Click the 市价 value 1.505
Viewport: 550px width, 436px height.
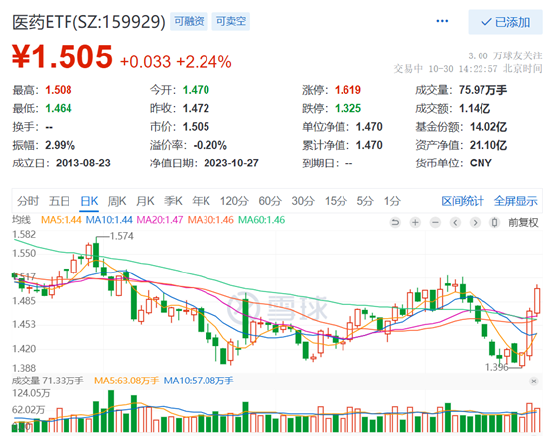tap(196, 127)
